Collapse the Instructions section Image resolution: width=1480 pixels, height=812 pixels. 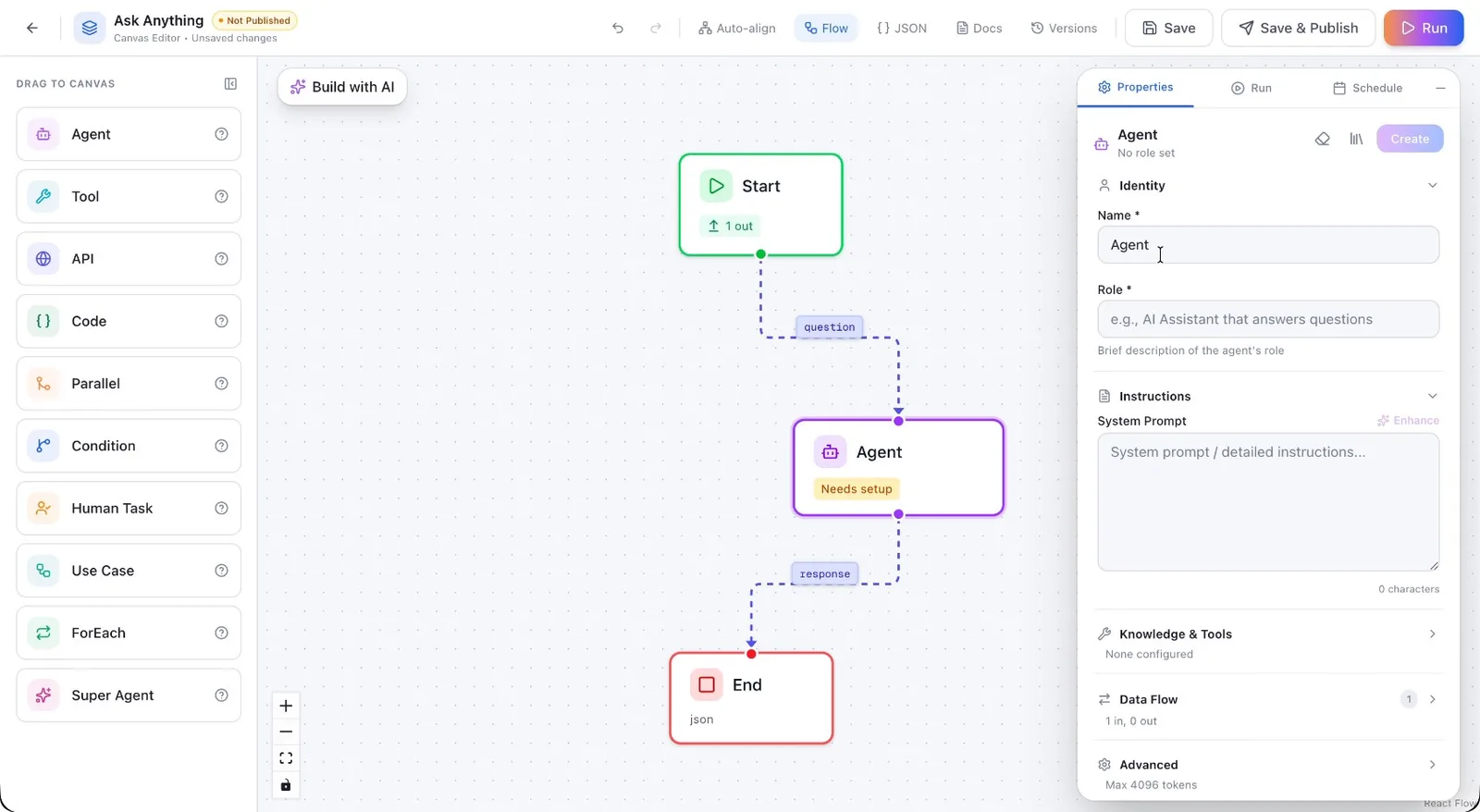(1432, 396)
